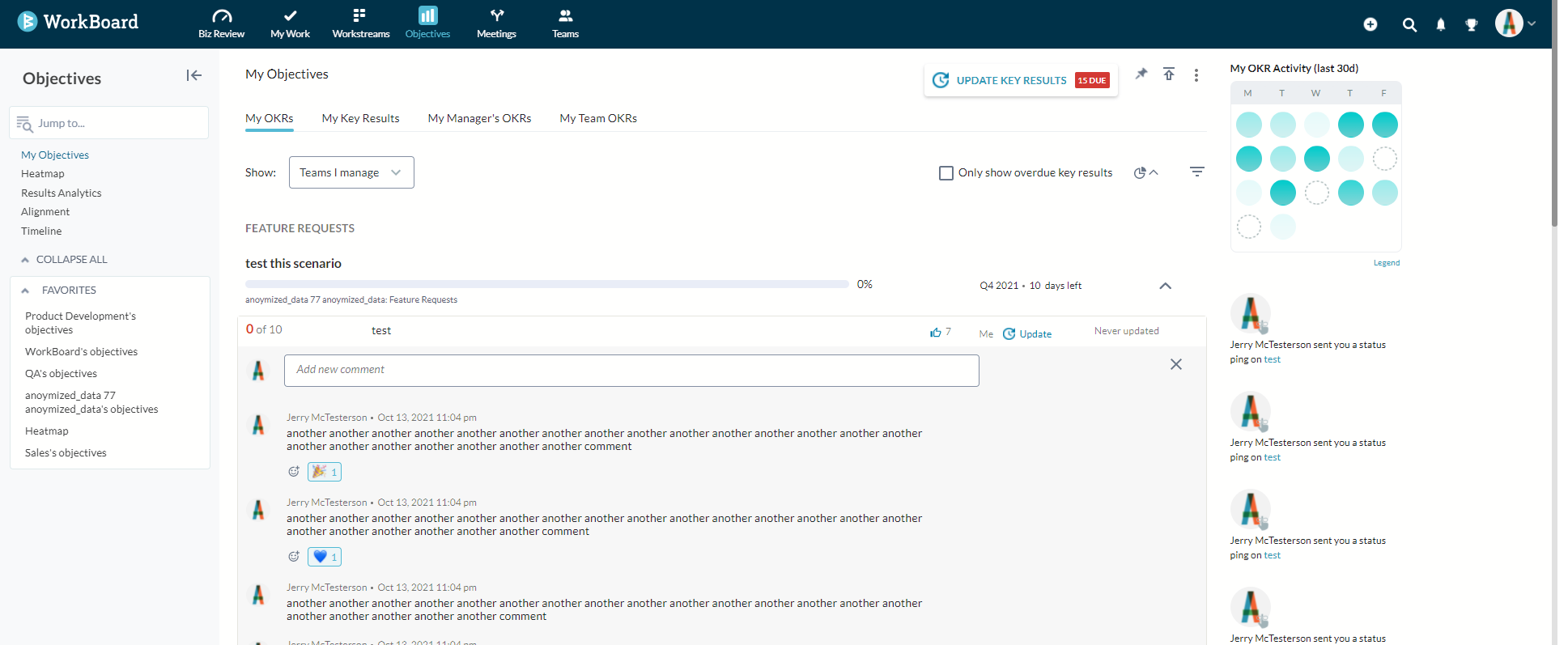Screen dimensions: 1568x645
Task: Click Update Key Results button
Action: (1020, 80)
